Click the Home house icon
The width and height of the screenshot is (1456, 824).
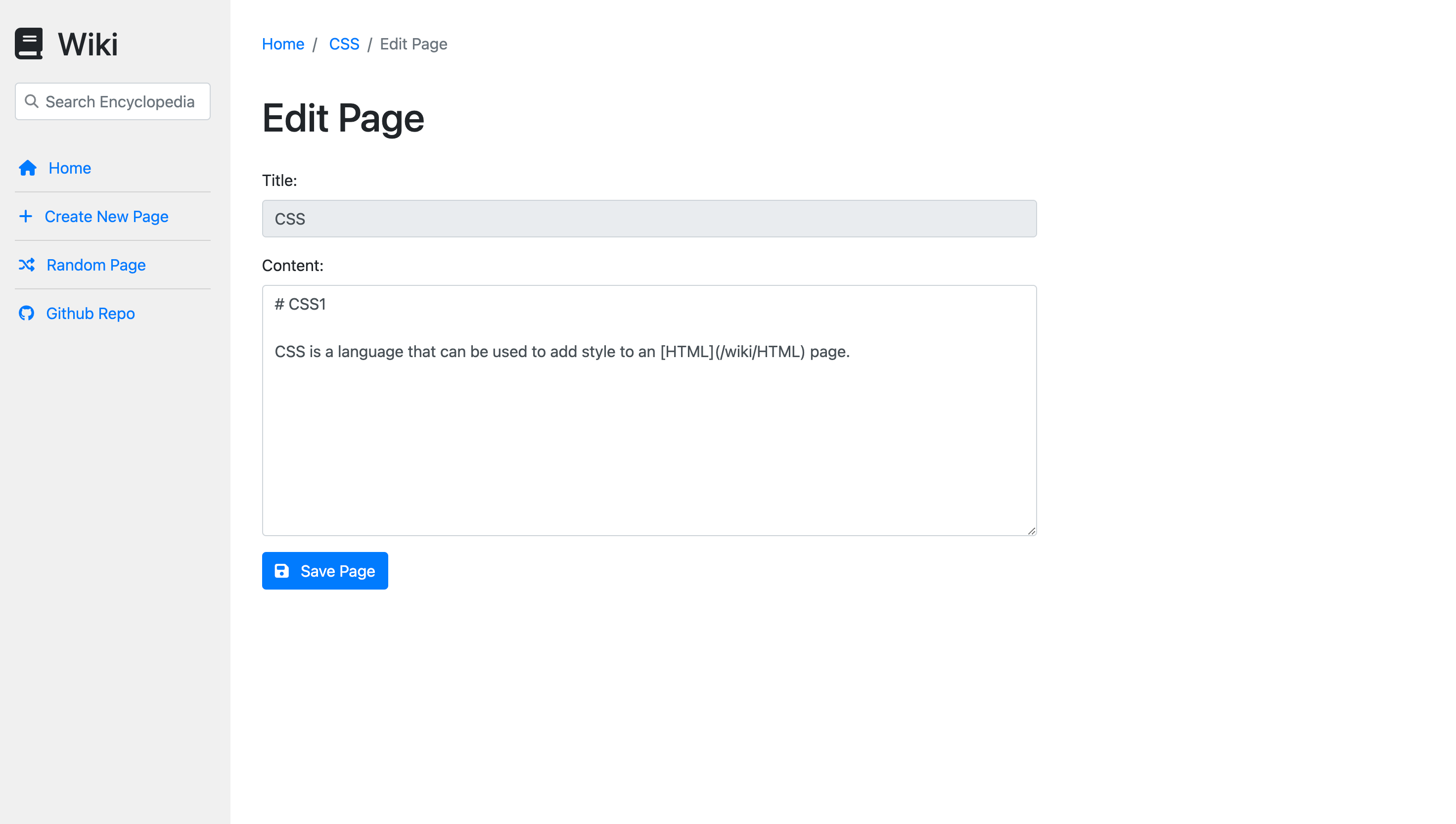click(x=27, y=168)
